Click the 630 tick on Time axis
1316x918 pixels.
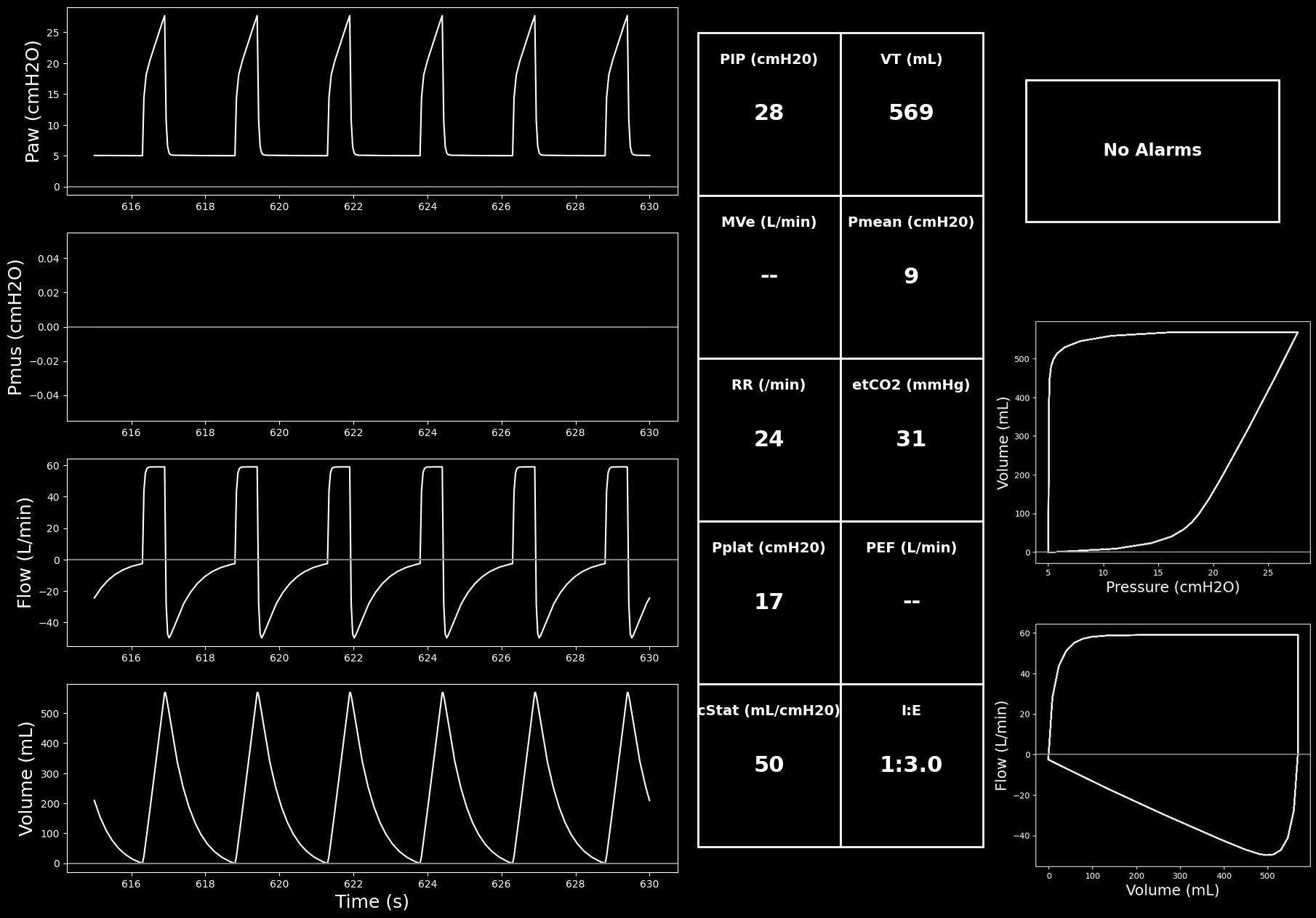coord(649,885)
